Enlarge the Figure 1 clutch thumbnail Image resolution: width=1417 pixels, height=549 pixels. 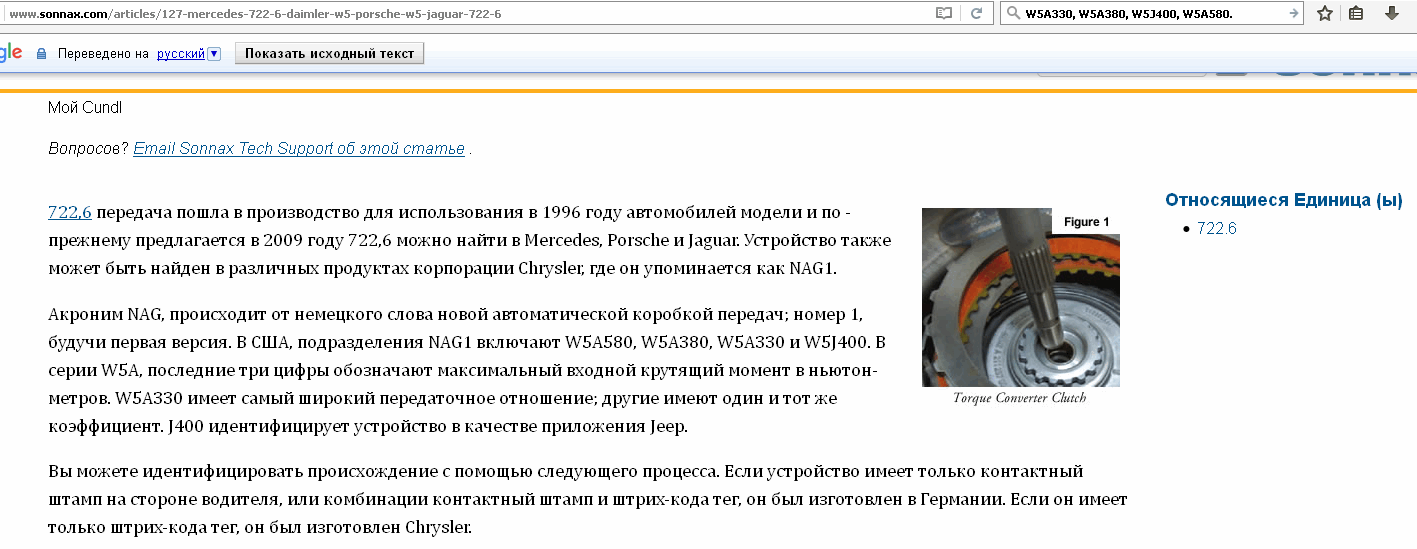[x=1021, y=297]
